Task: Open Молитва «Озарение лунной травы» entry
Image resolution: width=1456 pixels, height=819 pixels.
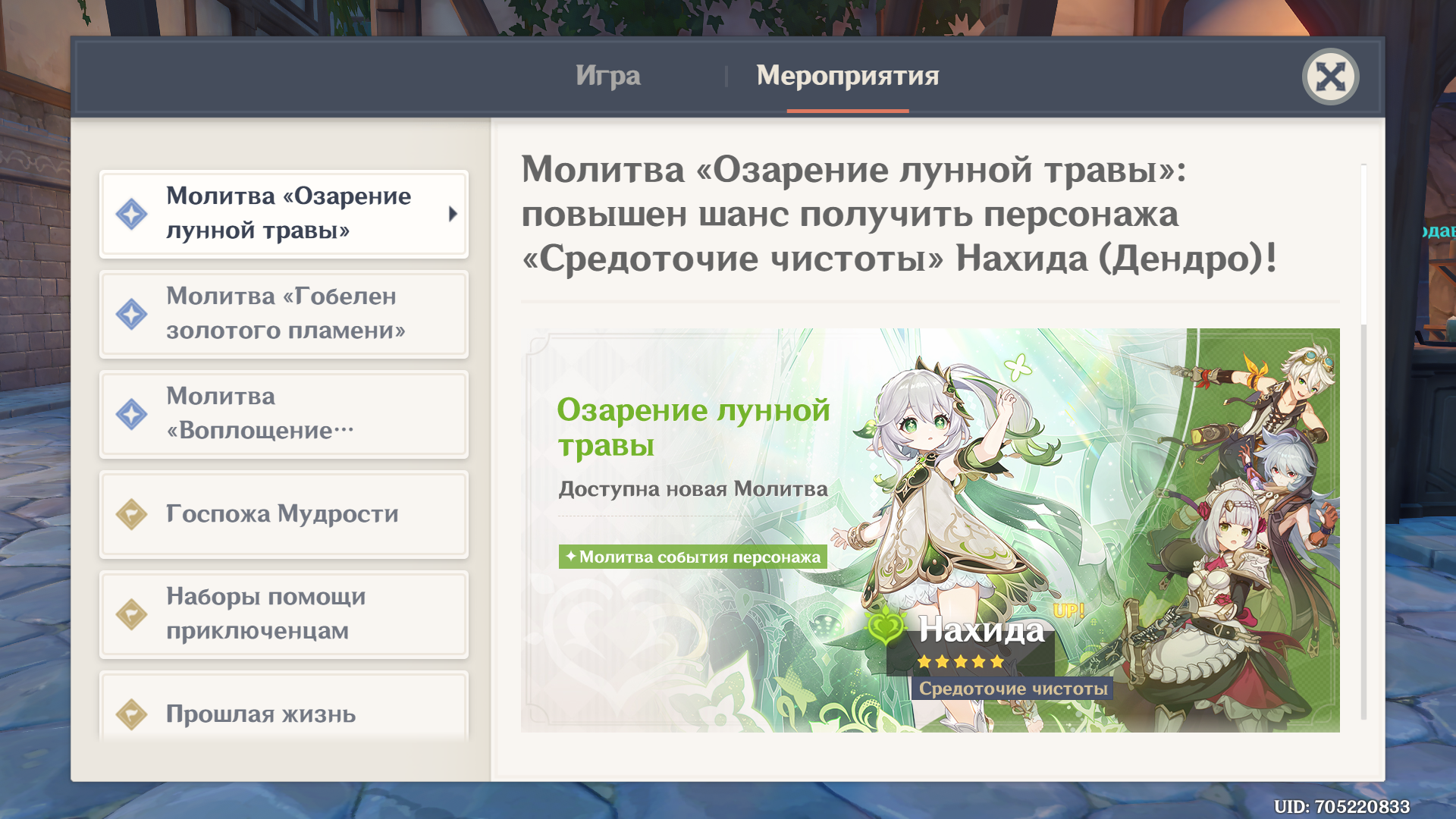Action: pos(284,214)
